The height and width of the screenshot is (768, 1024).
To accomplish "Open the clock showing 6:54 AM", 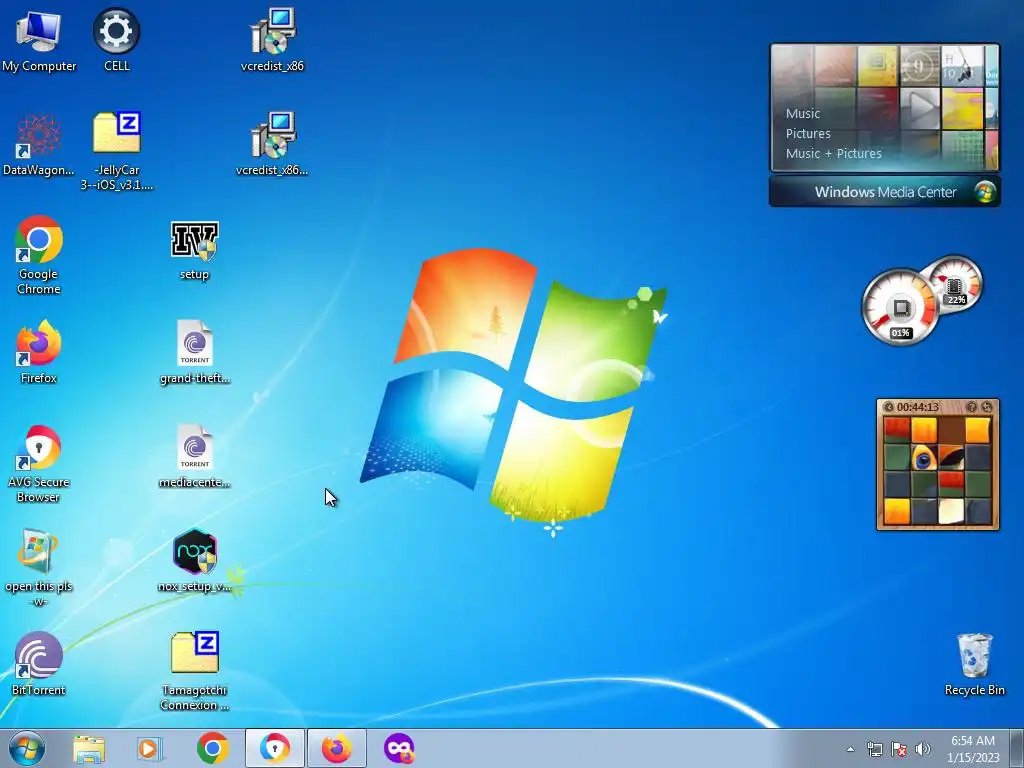I will 973,749.
